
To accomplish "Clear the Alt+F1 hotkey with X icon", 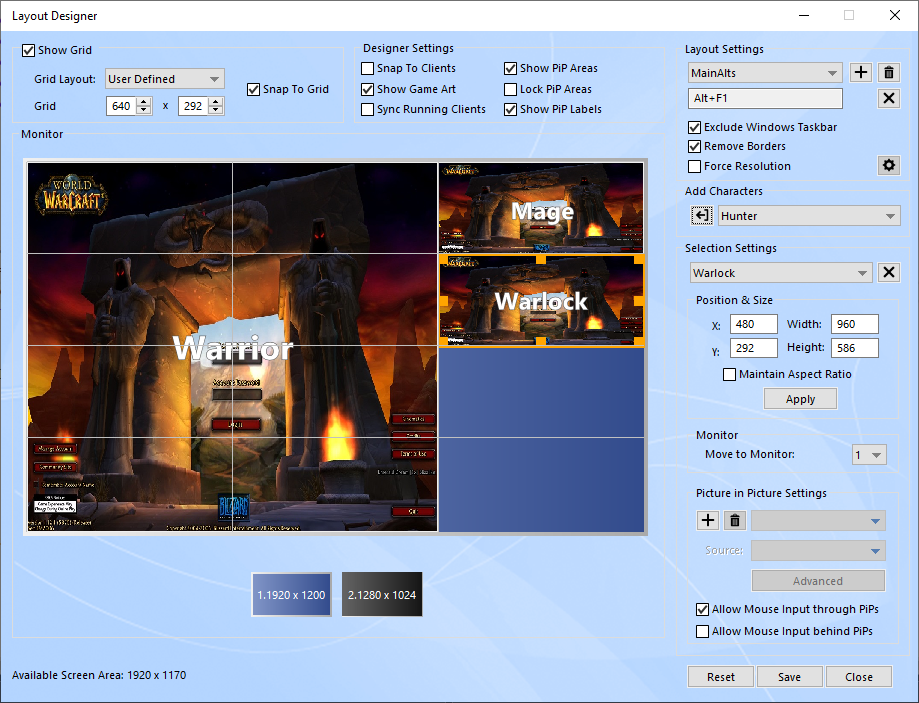I will coord(889,98).
